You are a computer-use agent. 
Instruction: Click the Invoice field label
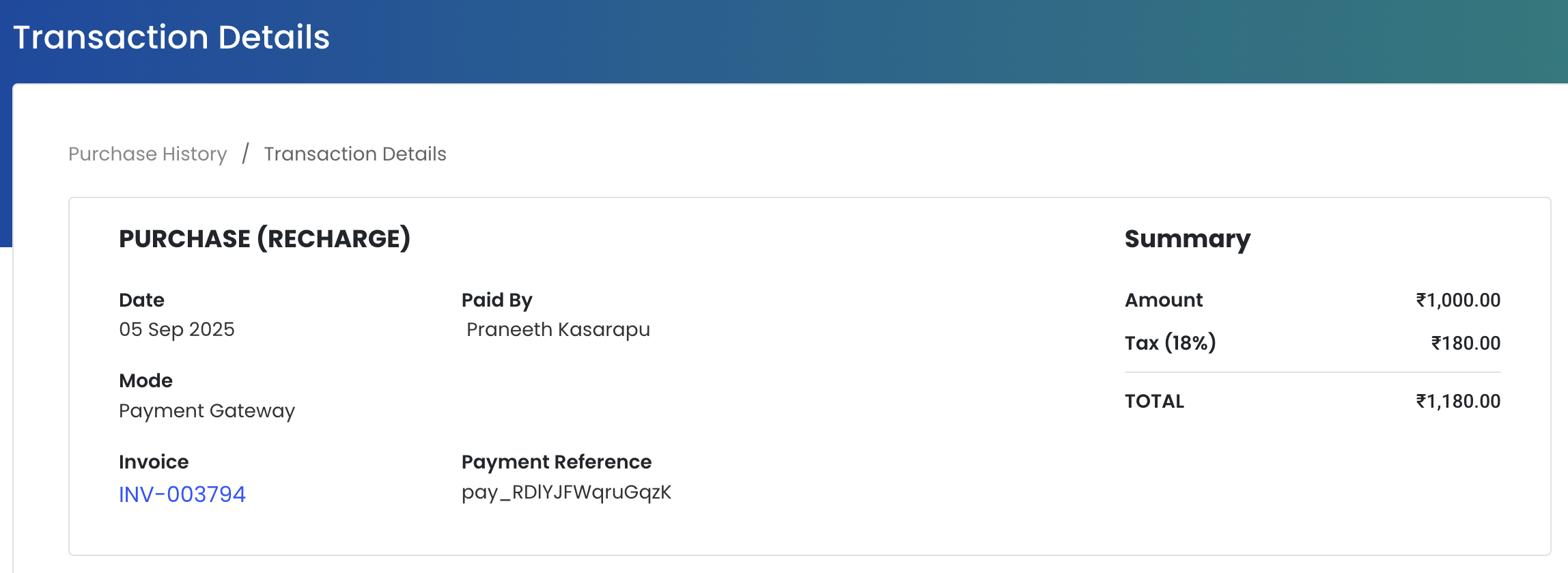[154, 462]
